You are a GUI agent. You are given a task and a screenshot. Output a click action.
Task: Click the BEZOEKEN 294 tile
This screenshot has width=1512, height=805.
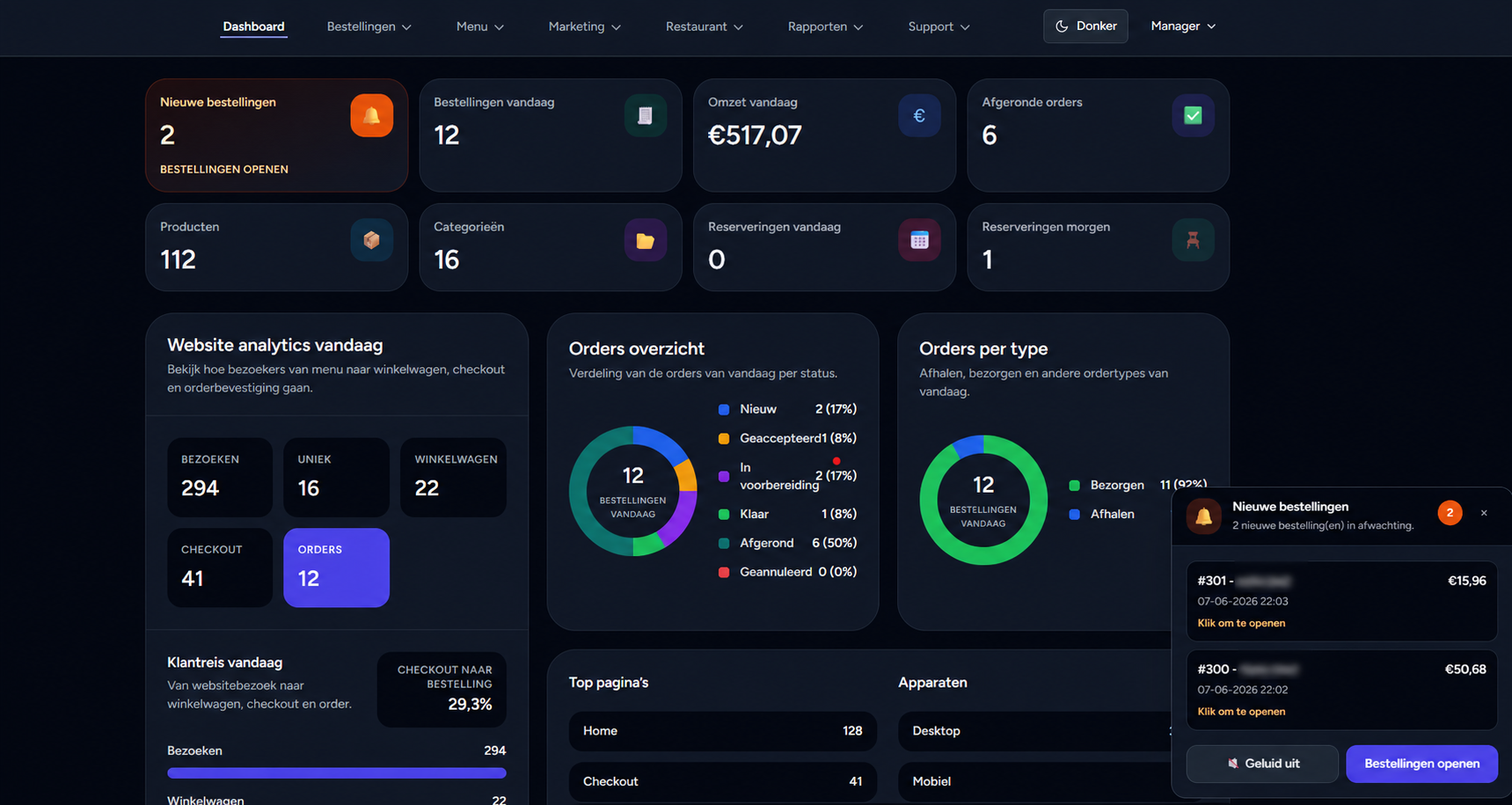[220, 477]
